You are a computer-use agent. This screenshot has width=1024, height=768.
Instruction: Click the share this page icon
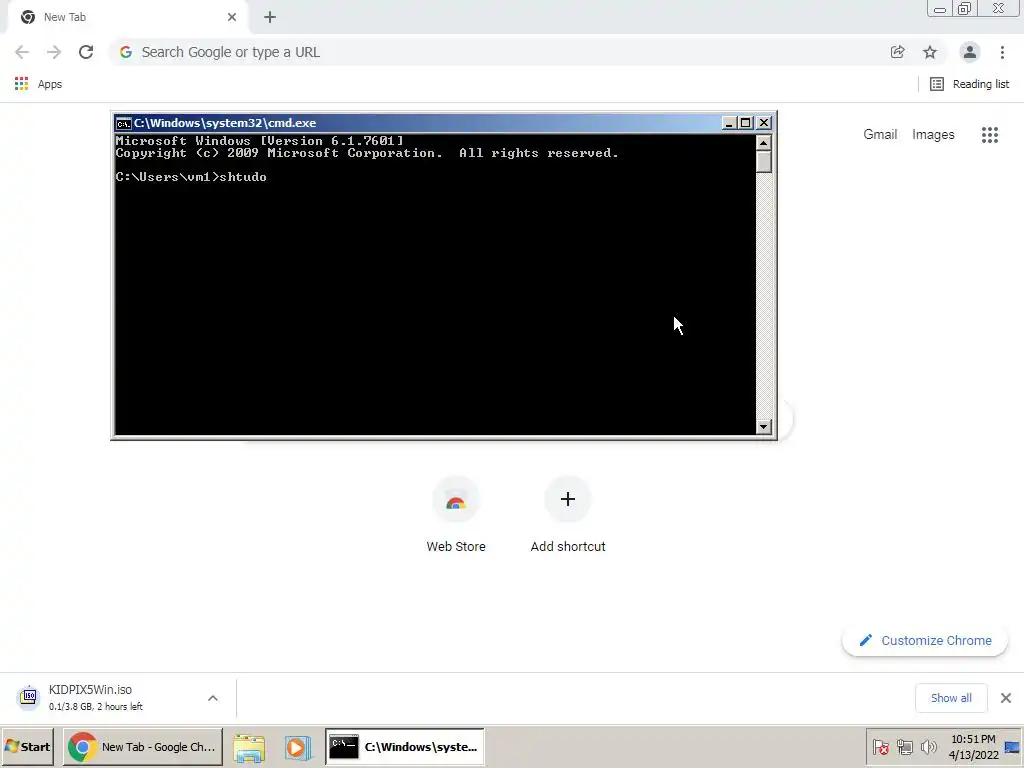(897, 52)
